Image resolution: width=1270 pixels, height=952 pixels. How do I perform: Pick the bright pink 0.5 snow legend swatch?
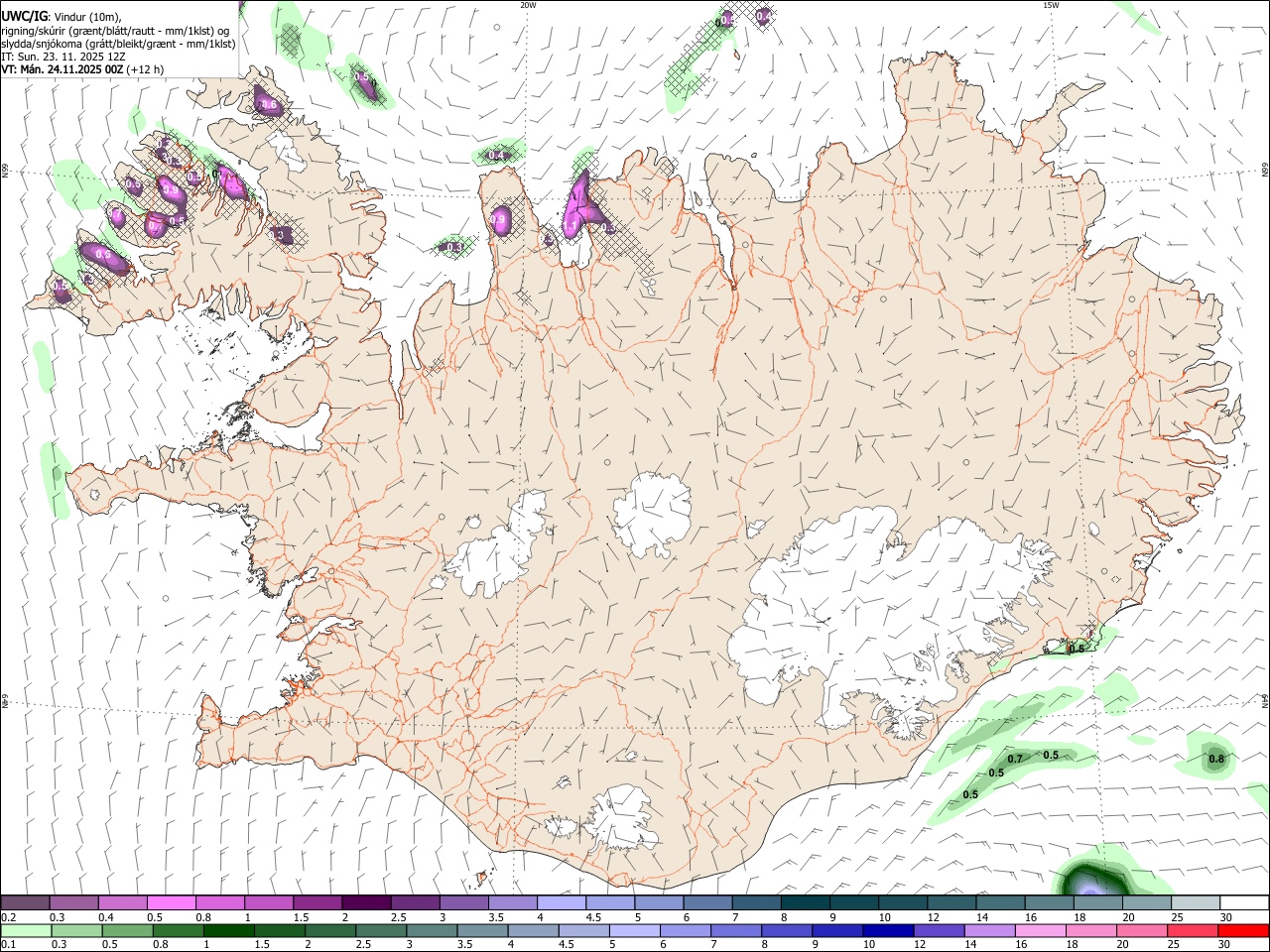(171, 903)
